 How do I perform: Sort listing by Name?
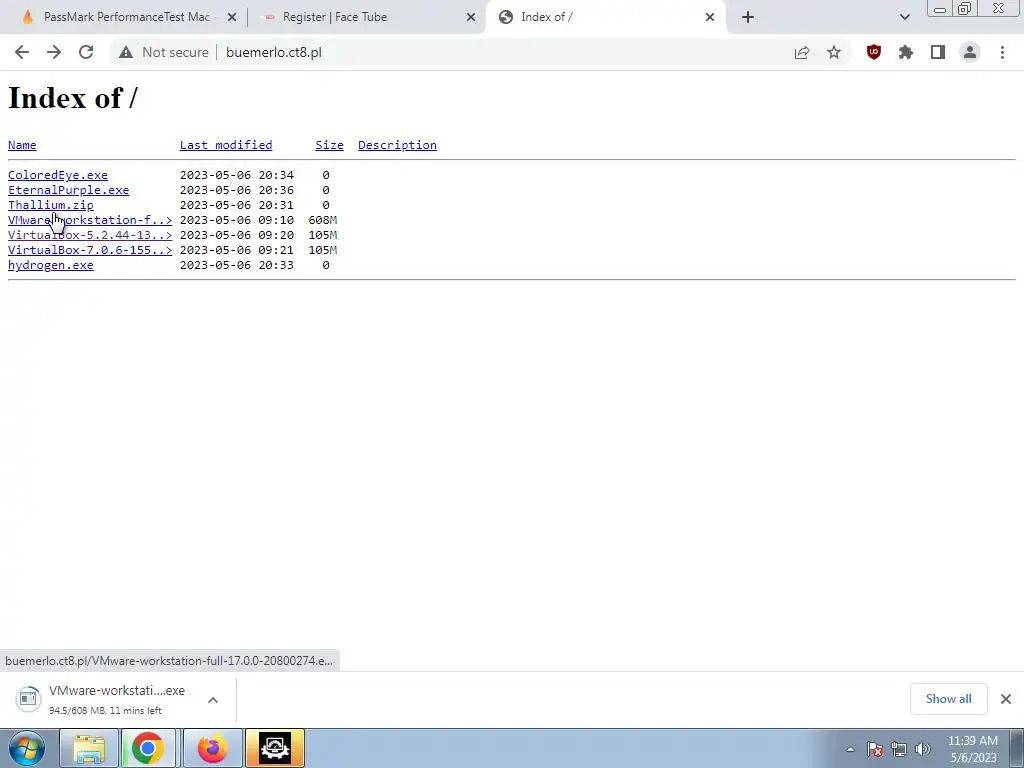click(x=22, y=145)
